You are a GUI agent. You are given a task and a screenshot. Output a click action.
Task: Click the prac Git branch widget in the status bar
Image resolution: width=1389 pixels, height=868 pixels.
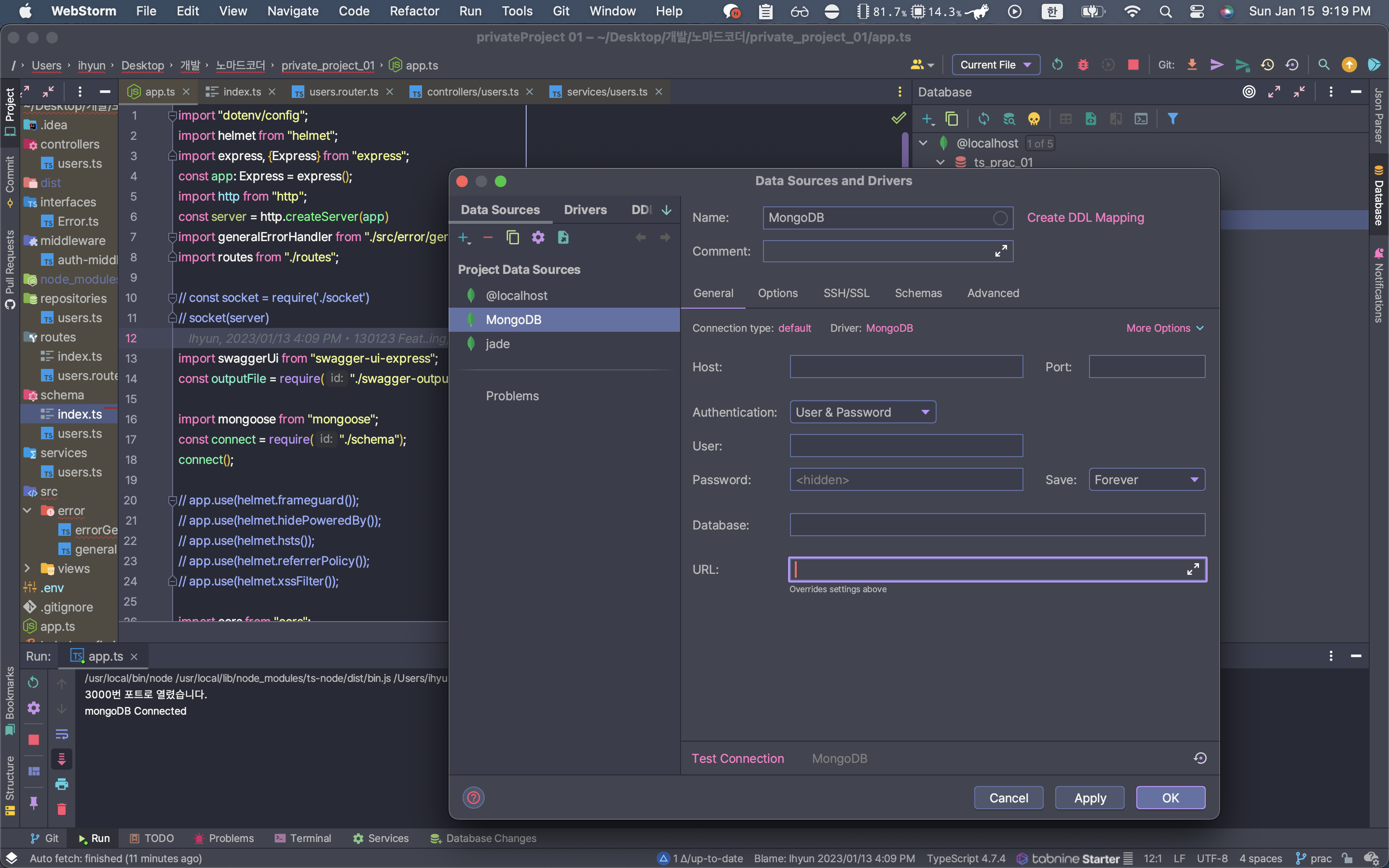click(x=1314, y=858)
